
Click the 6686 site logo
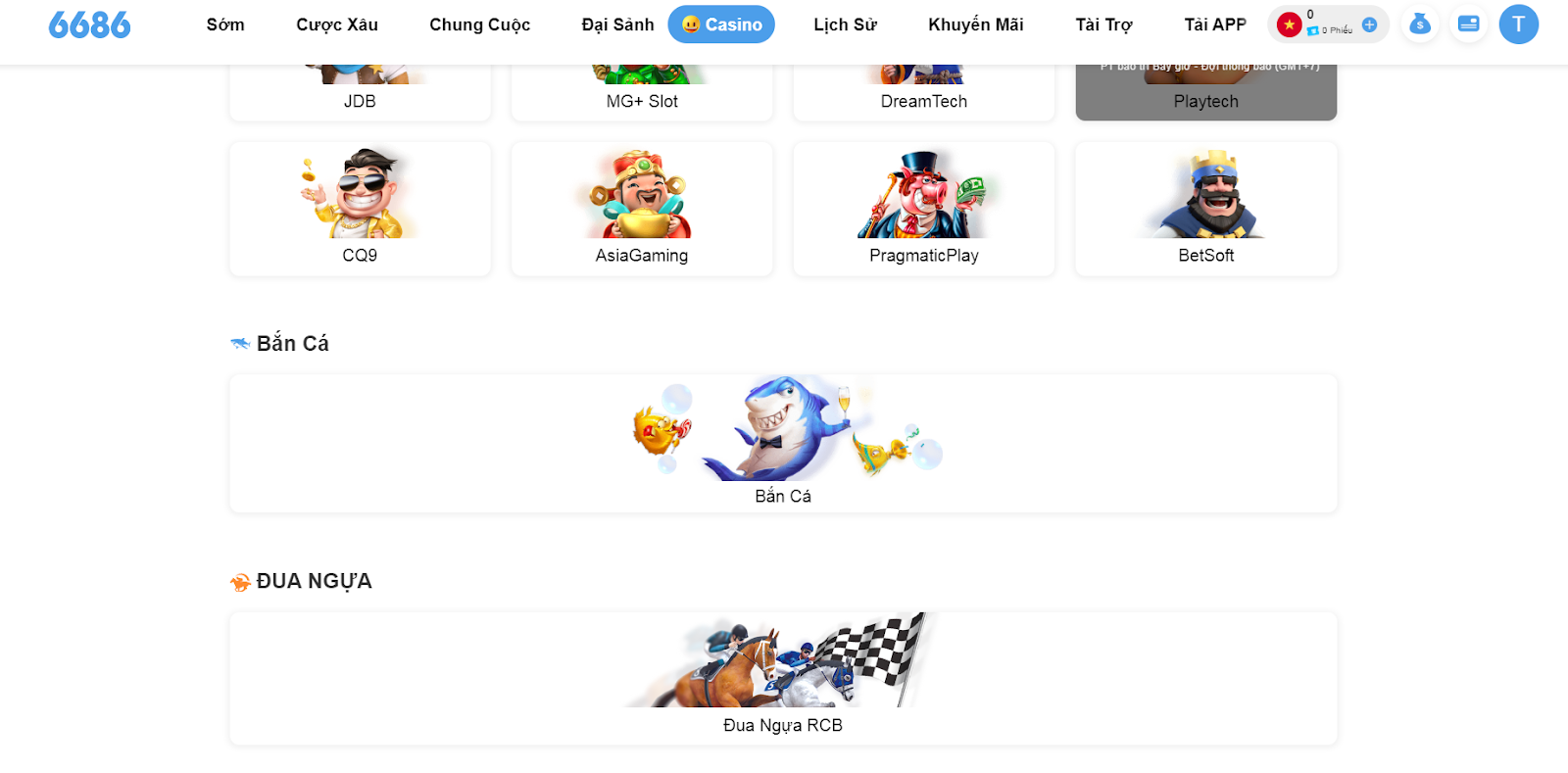coord(89,24)
